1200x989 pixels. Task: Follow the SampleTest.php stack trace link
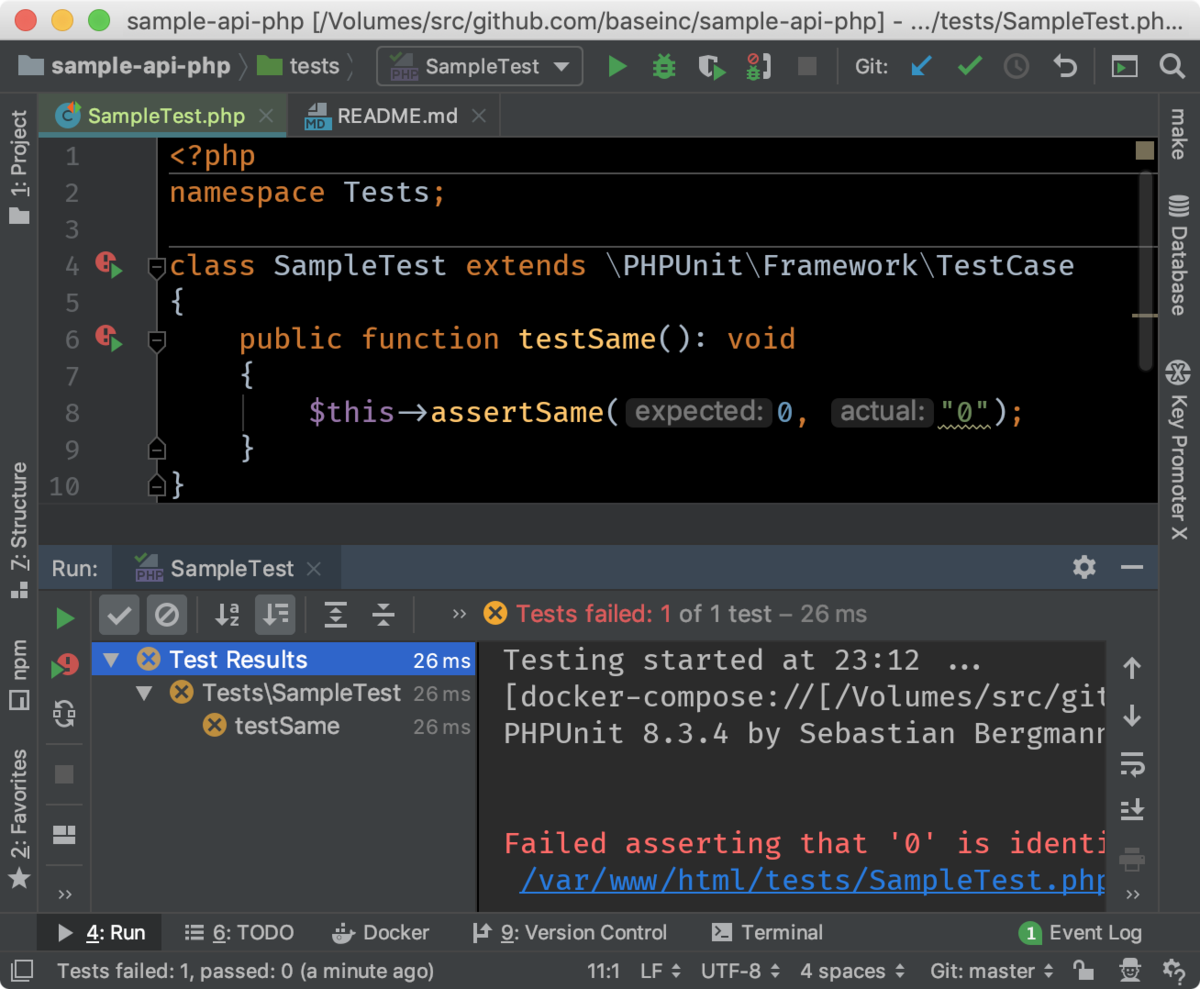[813, 880]
